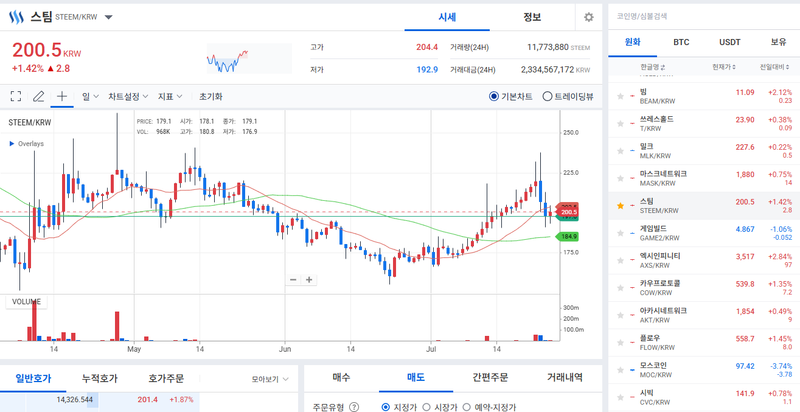Screen dimensions: 800x412
Task: Favorite star for COW/KRW row
Action: point(620,288)
